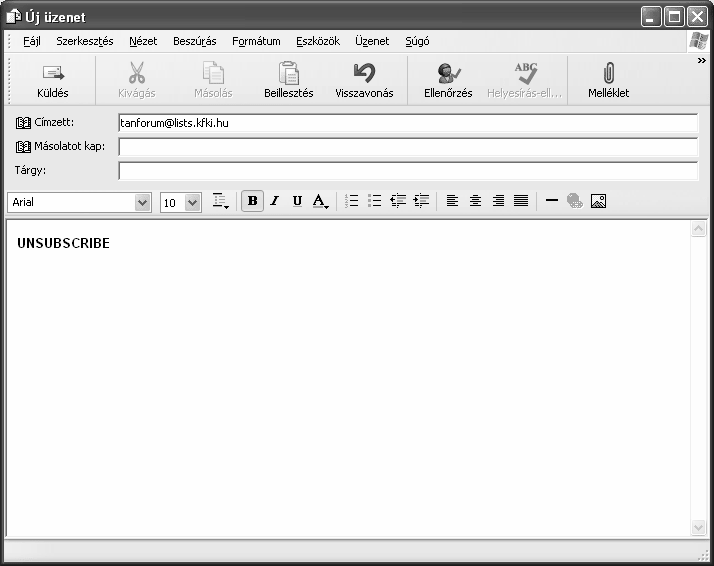
Task: Send the message with Küldés
Action: [x=53, y=81]
